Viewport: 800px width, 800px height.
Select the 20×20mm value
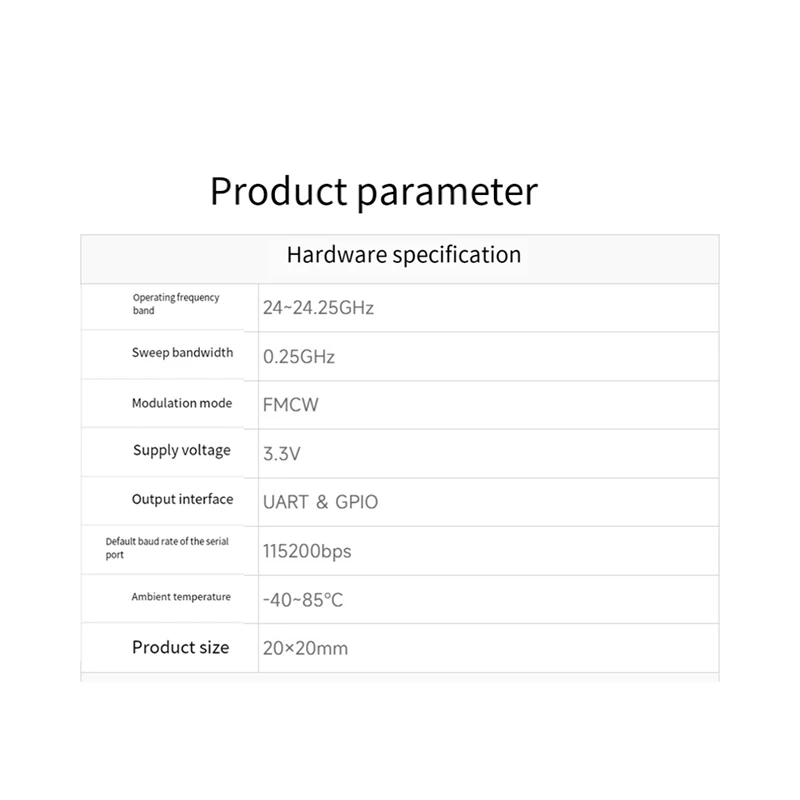(x=305, y=648)
